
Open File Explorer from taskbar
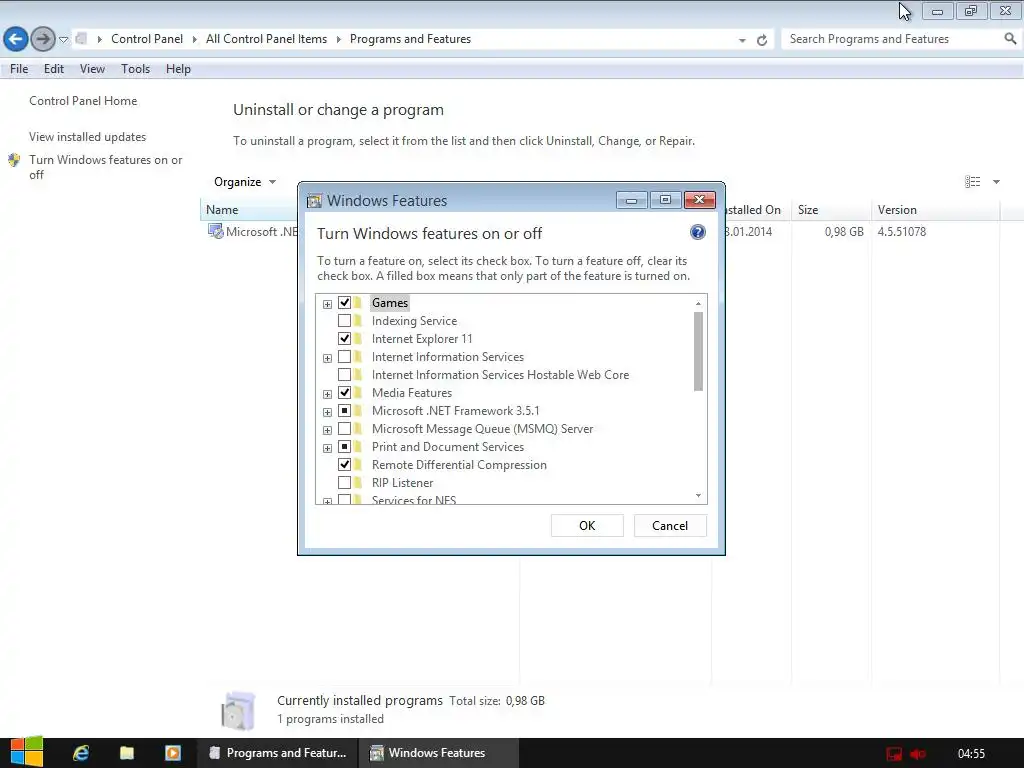pos(127,753)
